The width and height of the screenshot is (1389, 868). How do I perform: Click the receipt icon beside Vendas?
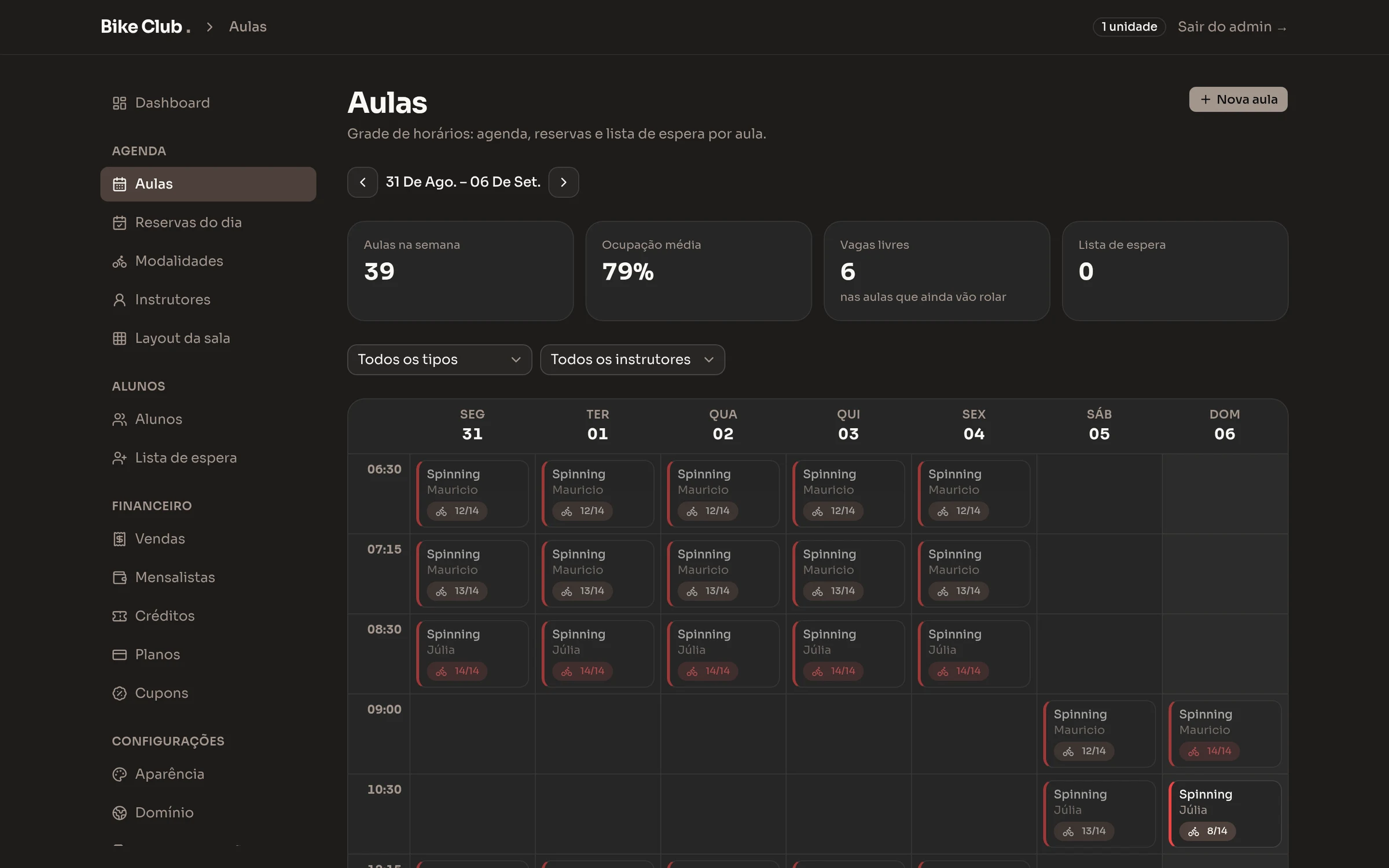click(x=119, y=539)
